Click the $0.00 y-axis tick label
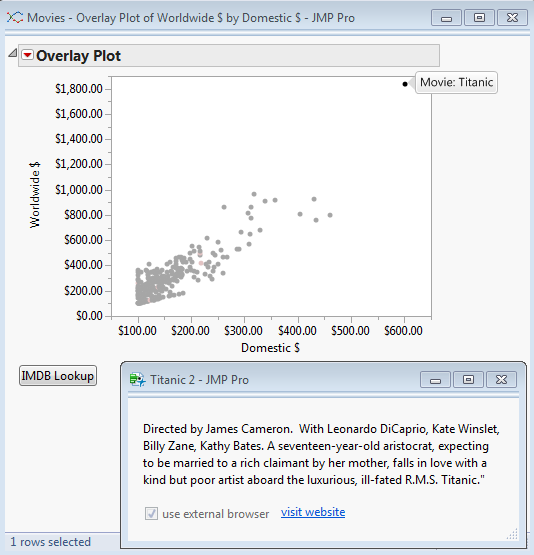 (89, 315)
